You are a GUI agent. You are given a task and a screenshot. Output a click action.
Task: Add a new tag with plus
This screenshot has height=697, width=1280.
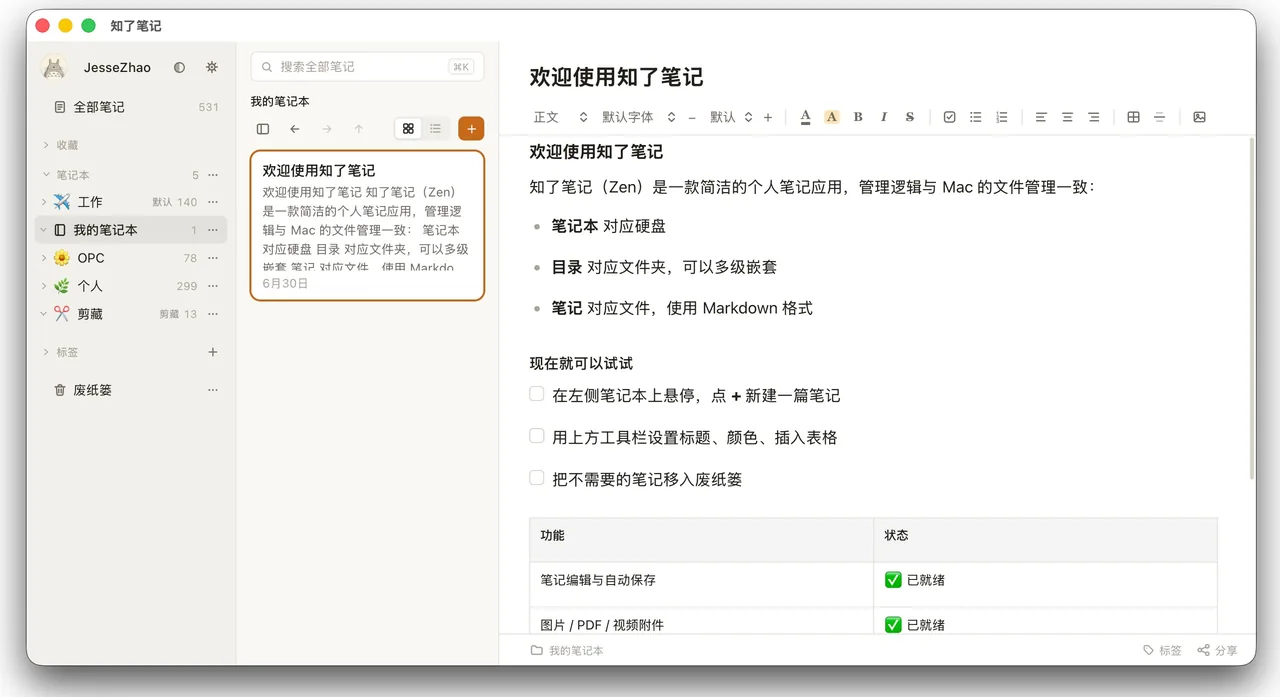pyautogui.click(x=212, y=352)
